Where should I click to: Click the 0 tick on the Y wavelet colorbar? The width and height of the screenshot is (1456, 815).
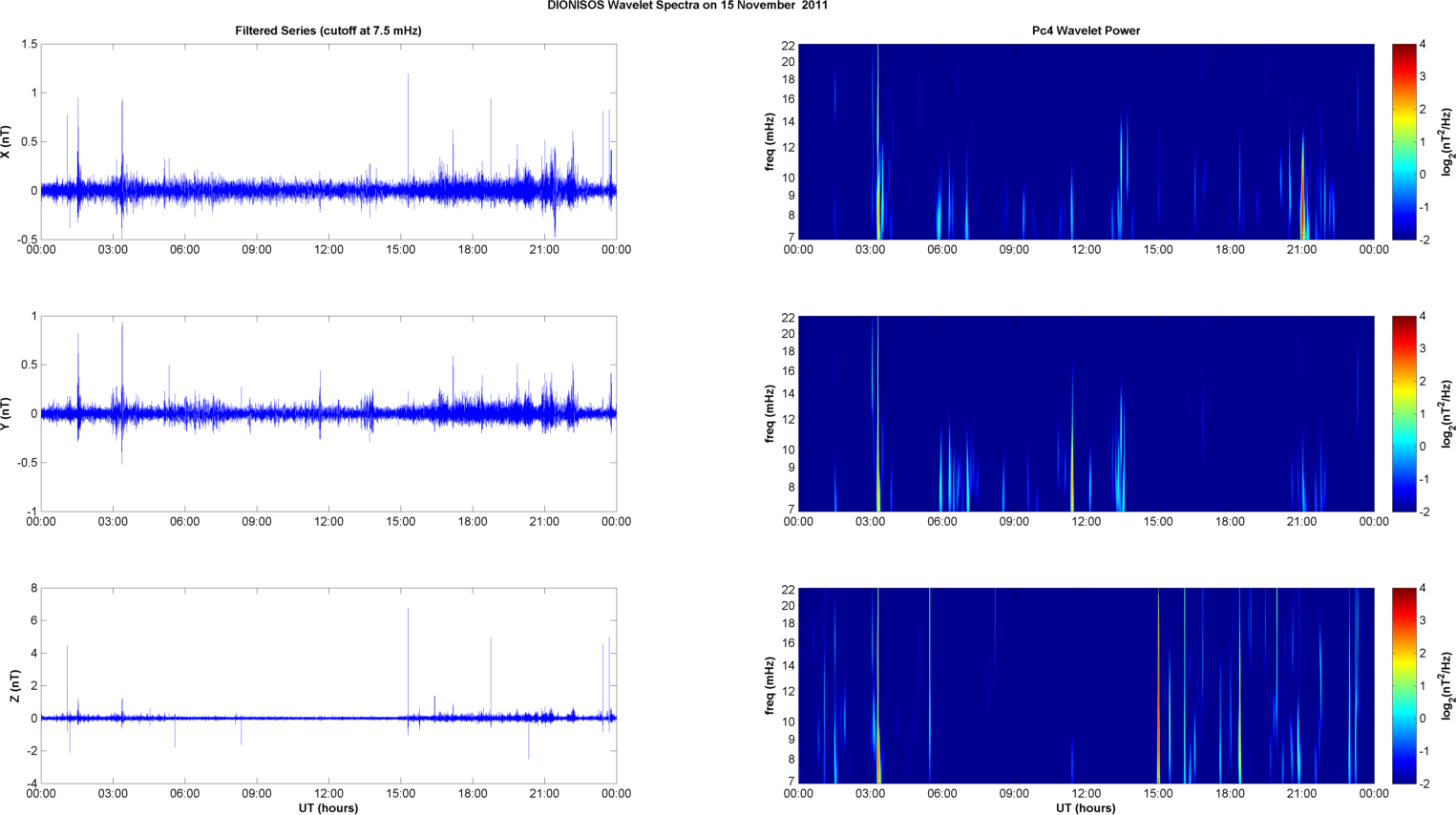[x=1423, y=447]
